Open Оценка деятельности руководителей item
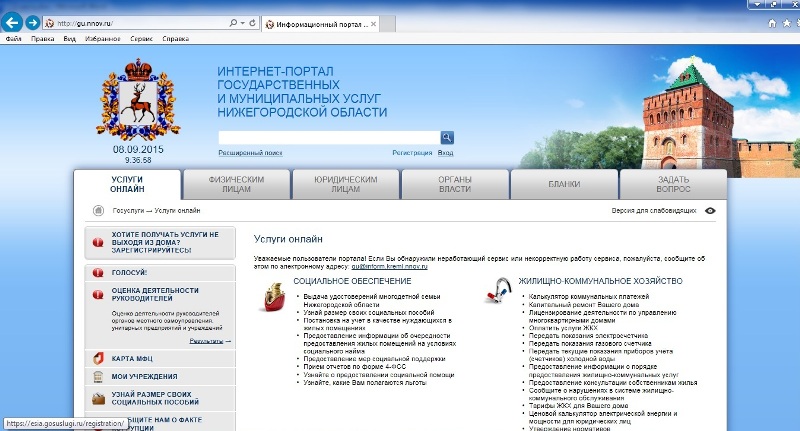This screenshot has width=800, height=431. pos(155,294)
